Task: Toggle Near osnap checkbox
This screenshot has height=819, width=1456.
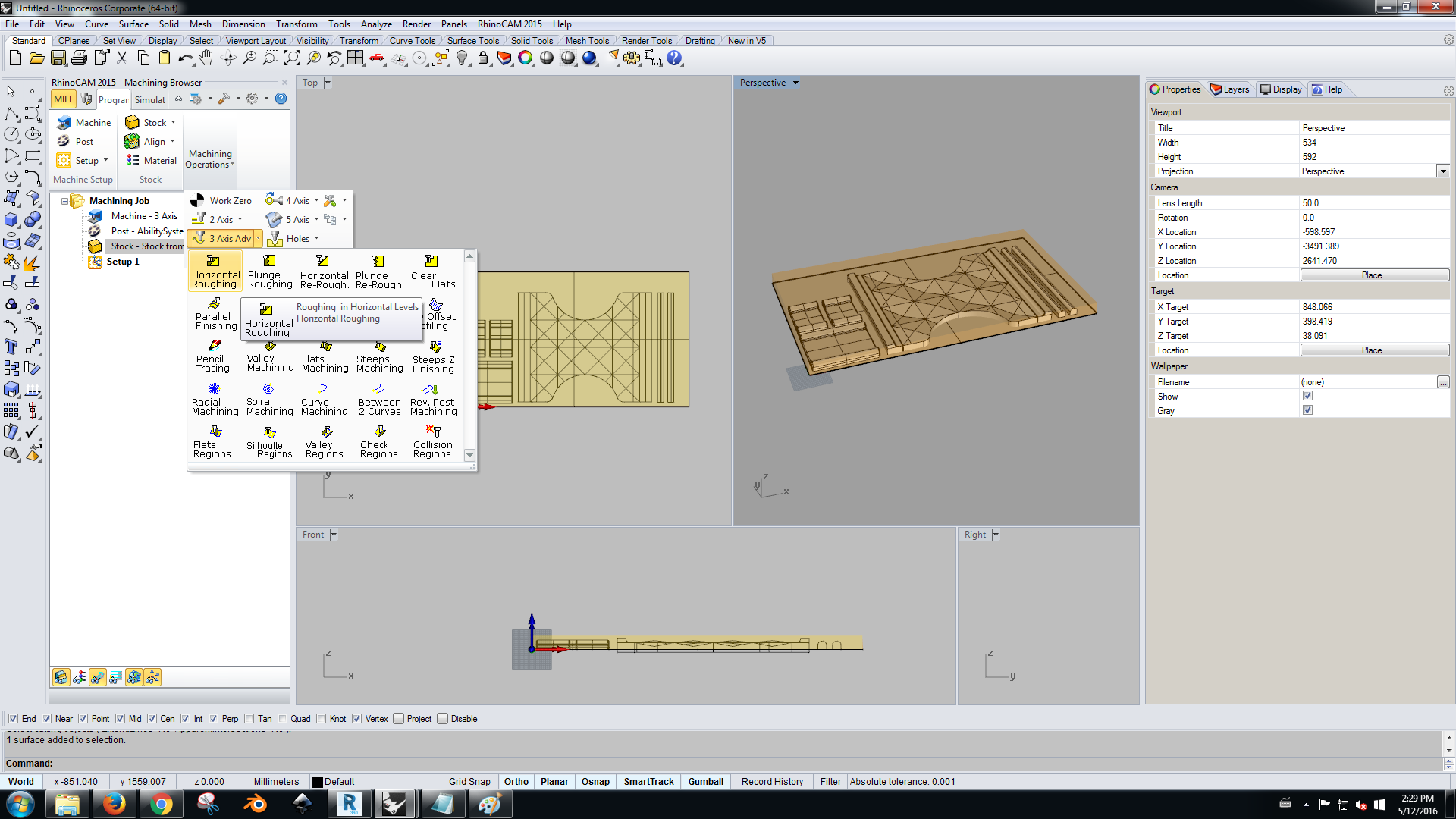Action: coord(46,719)
